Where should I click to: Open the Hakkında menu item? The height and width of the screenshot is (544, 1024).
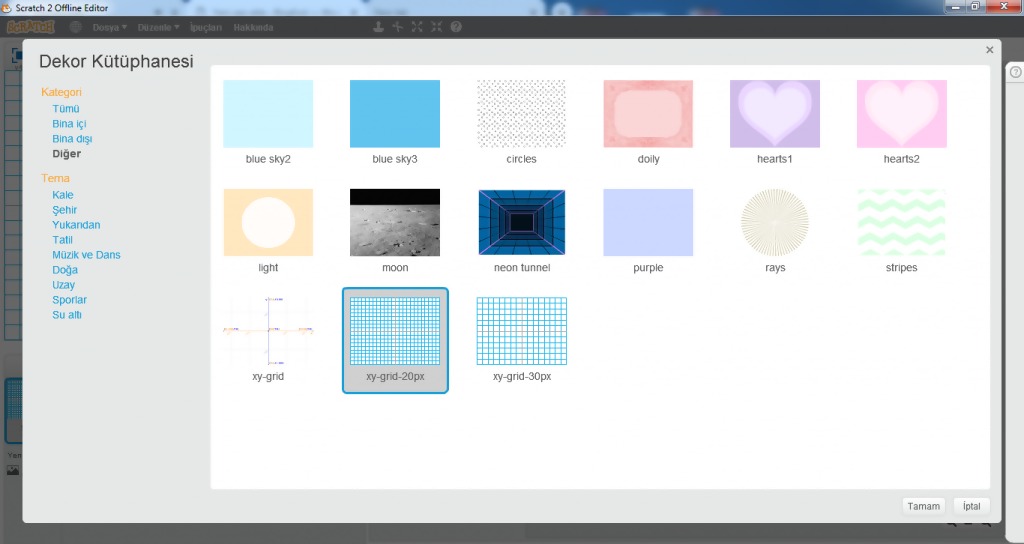[x=253, y=27]
